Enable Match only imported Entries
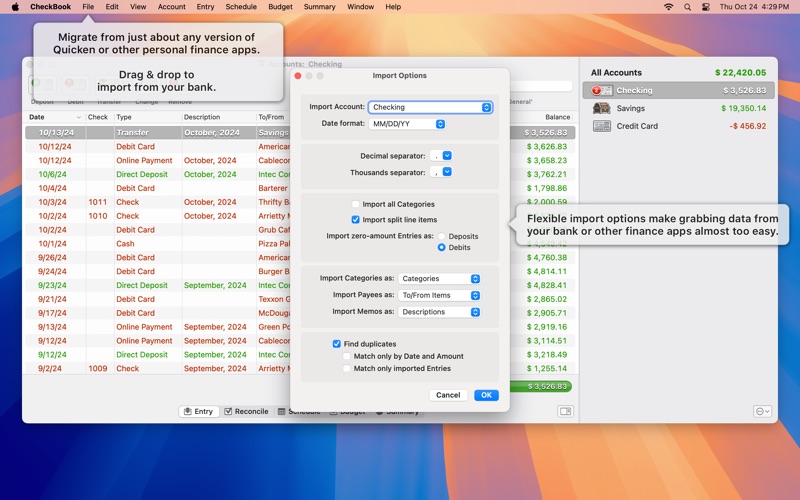The width and height of the screenshot is (800, 500). tap(347, 368)
